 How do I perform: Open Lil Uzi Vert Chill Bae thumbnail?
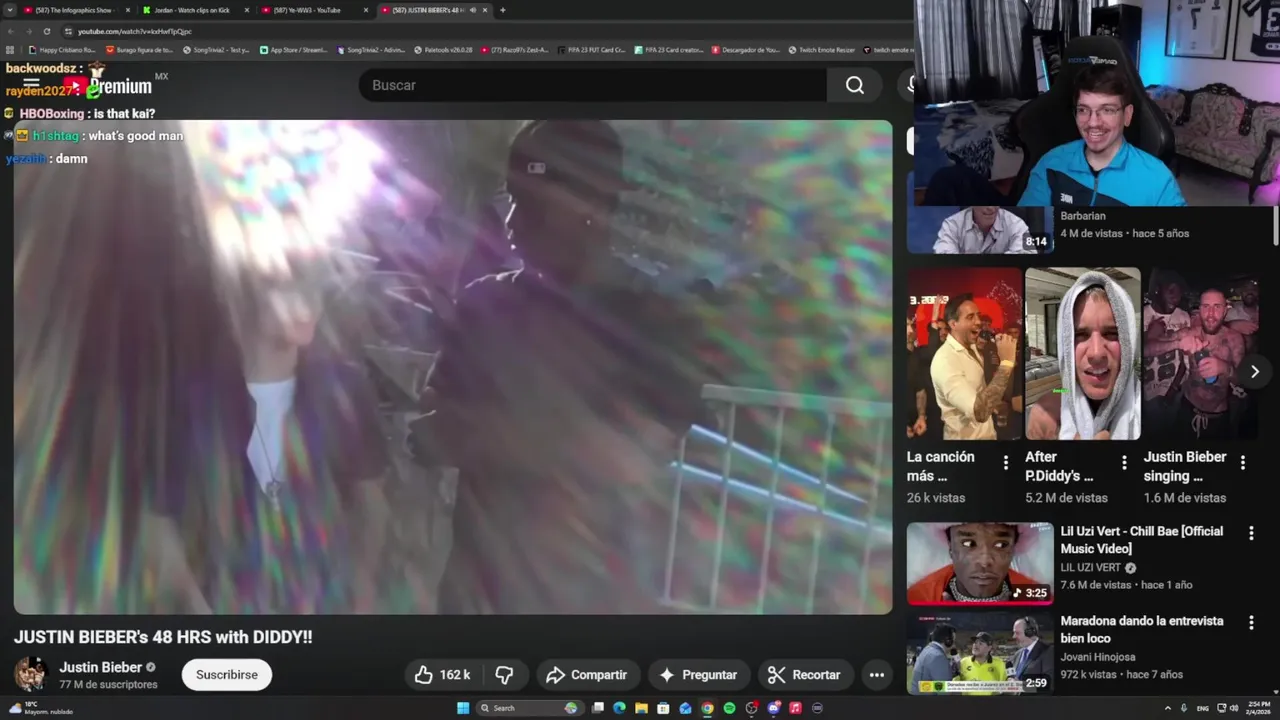980,563
